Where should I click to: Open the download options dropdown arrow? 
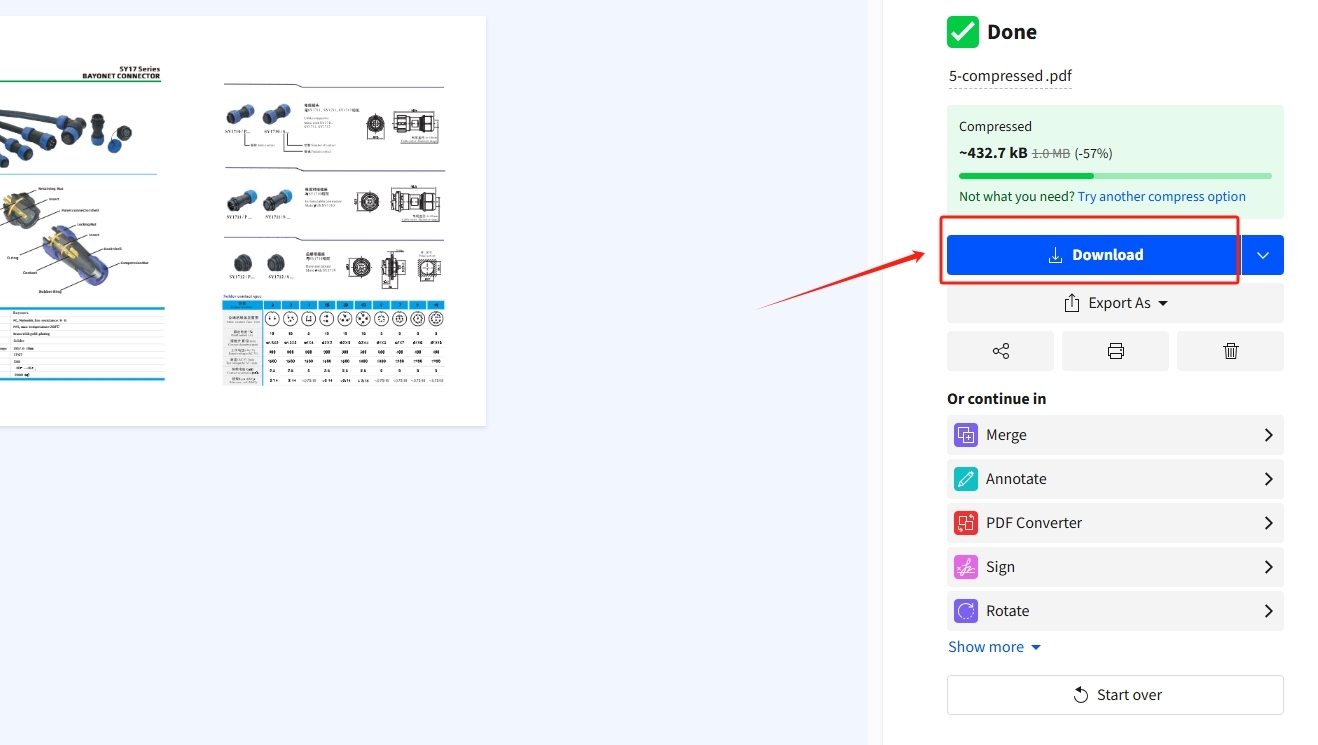(x=1263, y=255)
